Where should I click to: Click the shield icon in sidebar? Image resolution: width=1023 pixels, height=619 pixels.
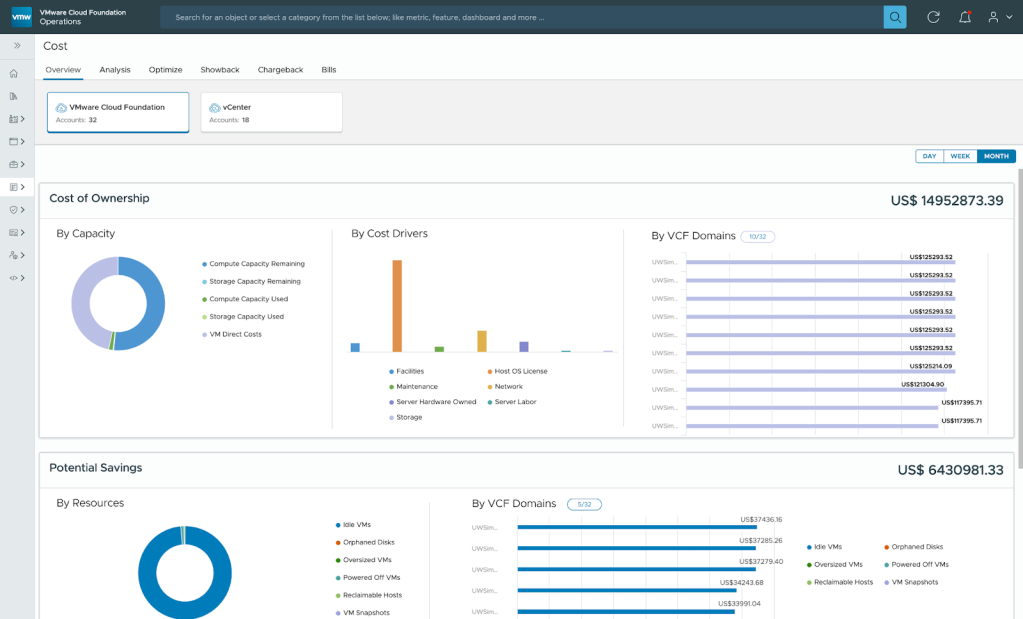pos(14,210)
